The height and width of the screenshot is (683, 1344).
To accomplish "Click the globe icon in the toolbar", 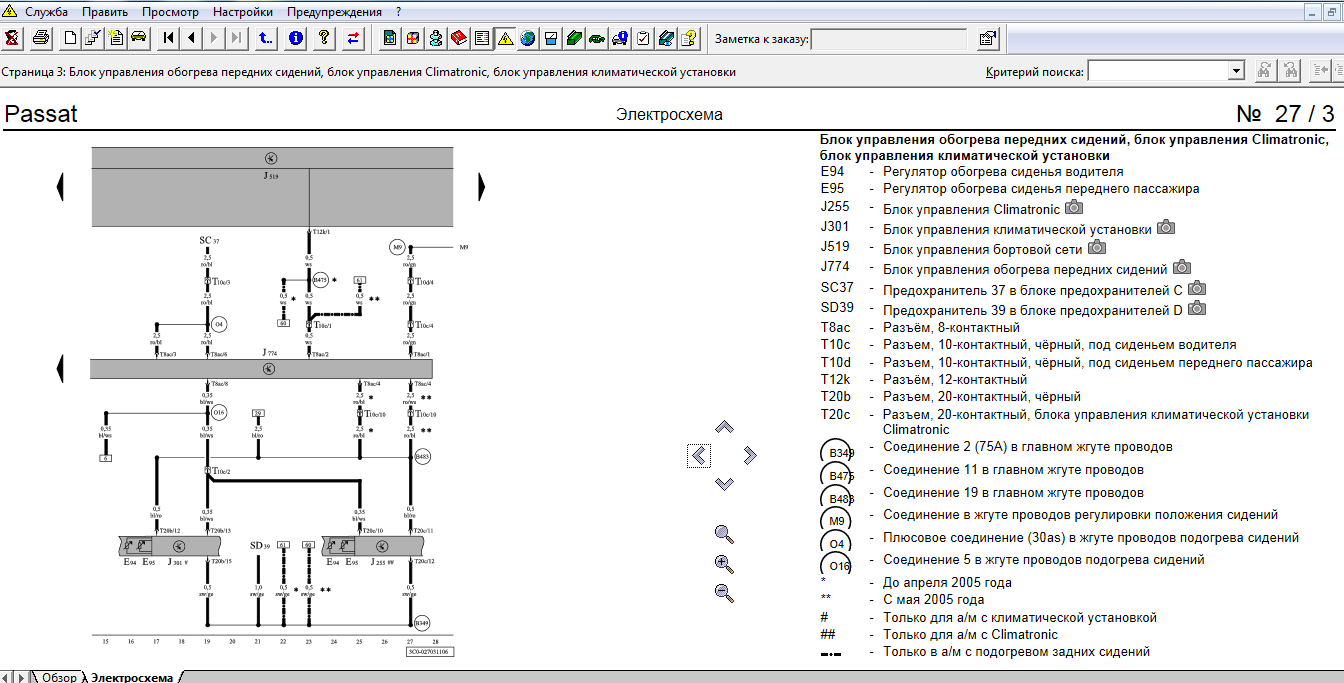I will pos(528,39).
